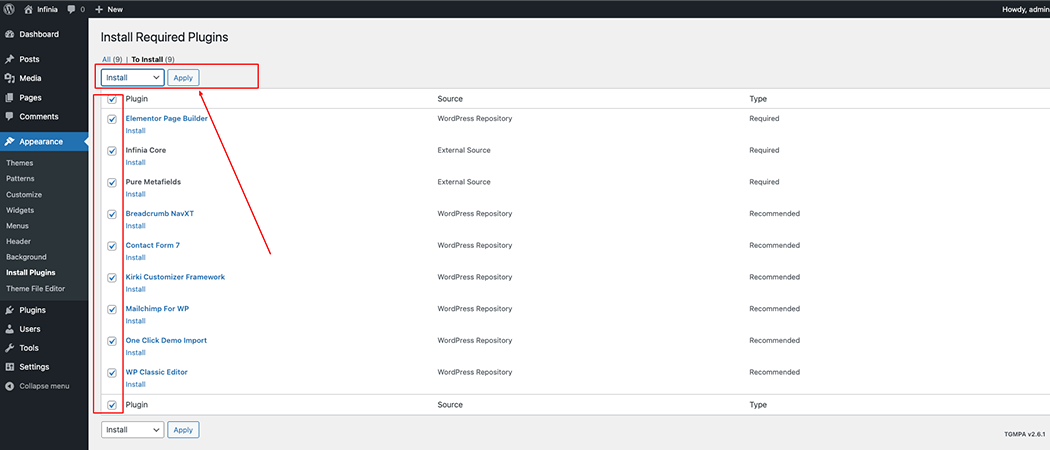Open Tools wrench sidebar icon
Image resolution: width=1050 pixels, height=450 pixels.
pyautogui.click(x=10, y=348)
